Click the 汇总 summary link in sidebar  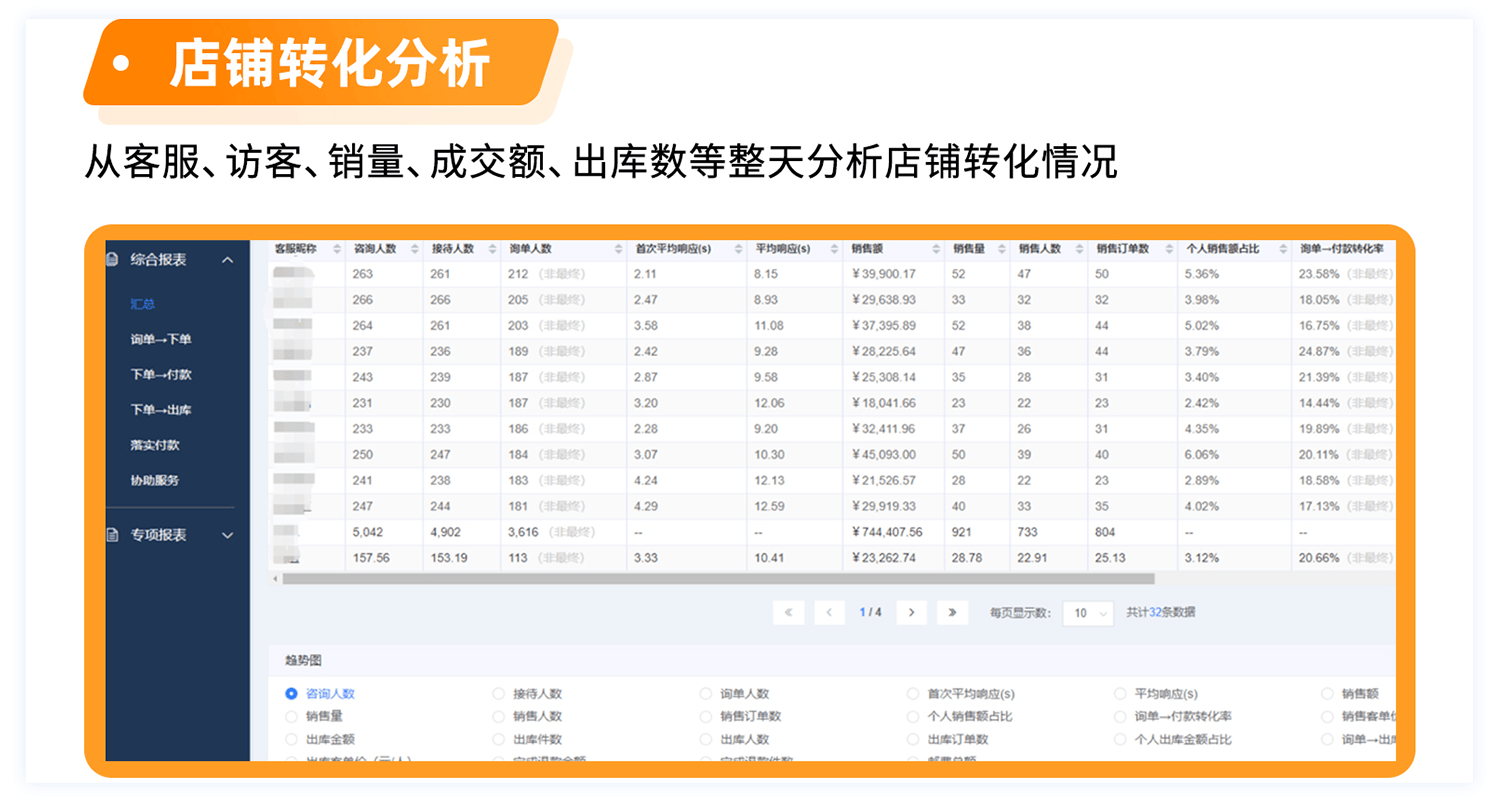pyautogui.click(x=143, y=304)
